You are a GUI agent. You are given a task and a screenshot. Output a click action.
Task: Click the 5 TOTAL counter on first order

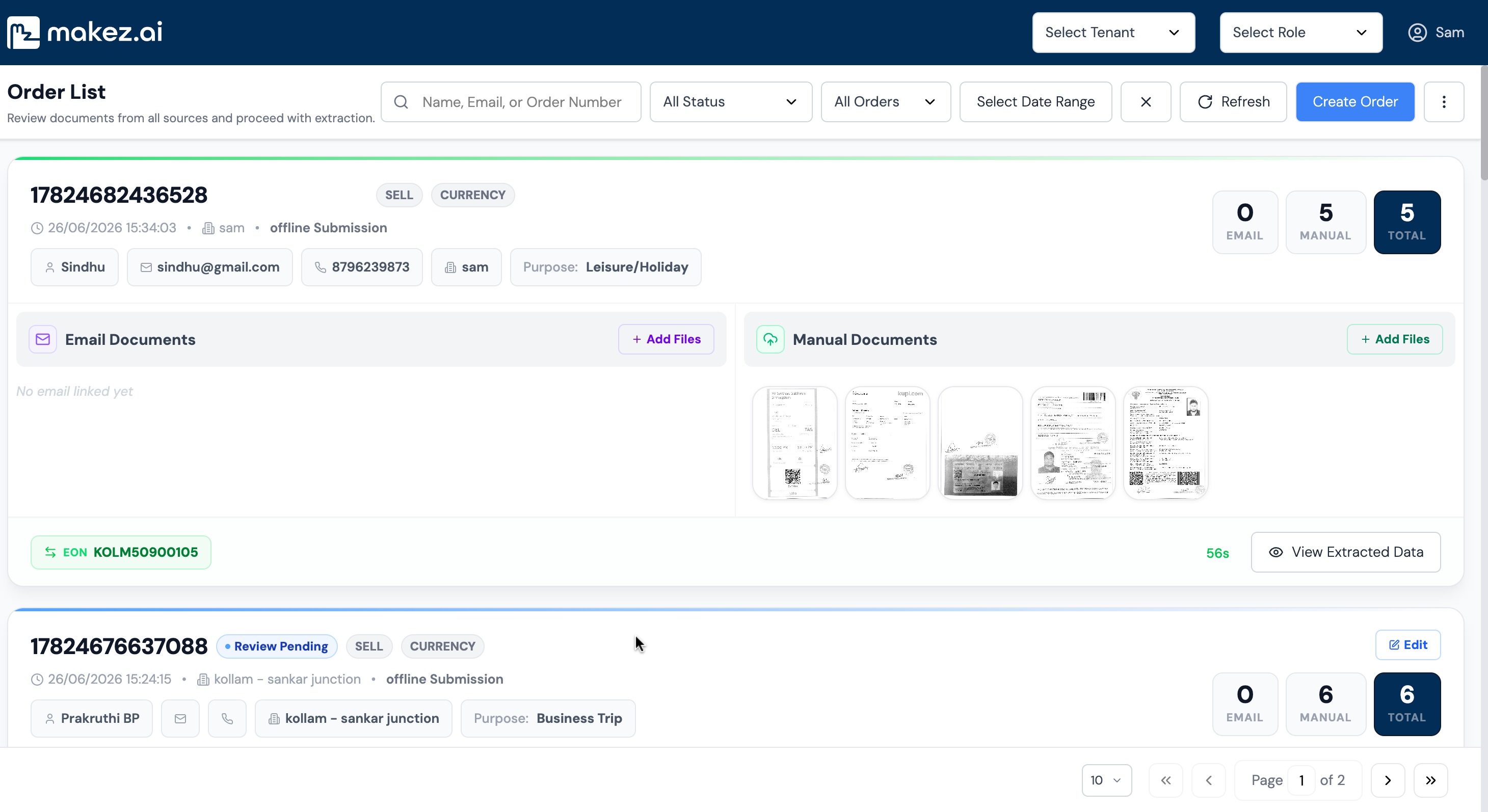point(1406,222)
